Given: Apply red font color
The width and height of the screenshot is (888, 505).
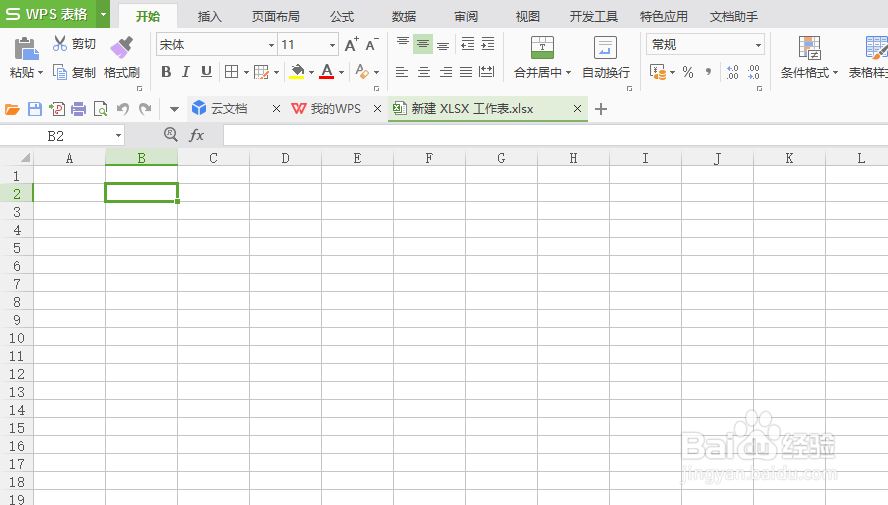Looking at the screenshot, I should [x=327, y=72].
